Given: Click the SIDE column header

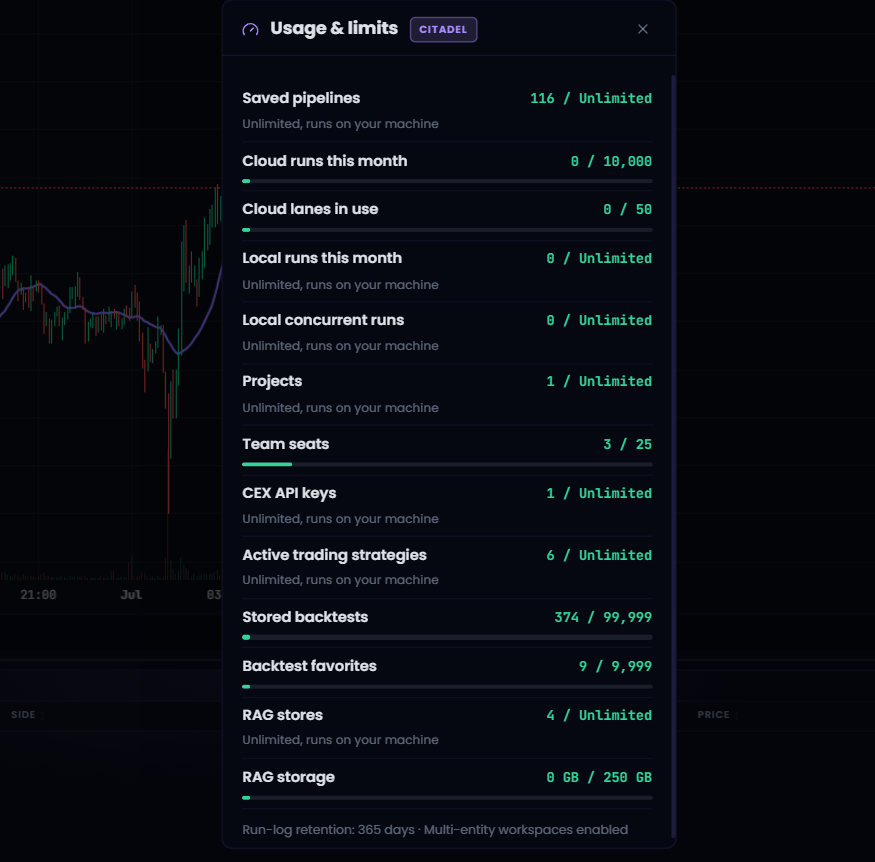Looking at the screenshot, I should 23,715.
